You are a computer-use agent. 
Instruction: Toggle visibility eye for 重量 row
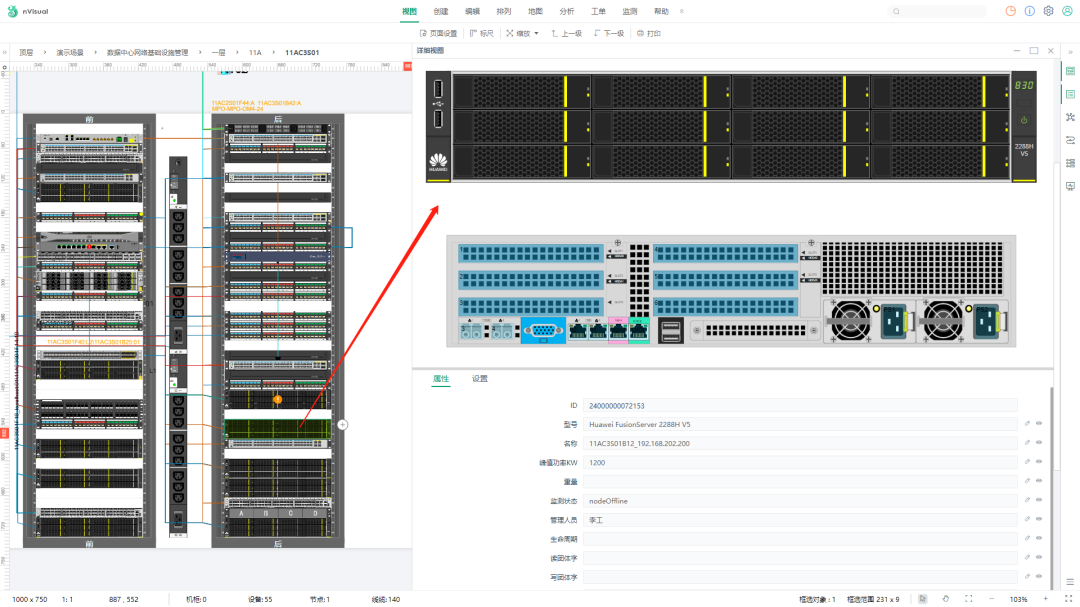point(1039,481)
